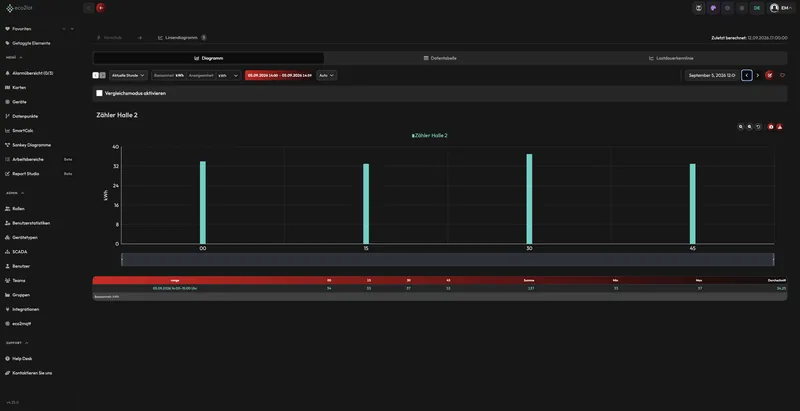Click the chart range slider bar
800x411 pixels.
tap(447, 260)
